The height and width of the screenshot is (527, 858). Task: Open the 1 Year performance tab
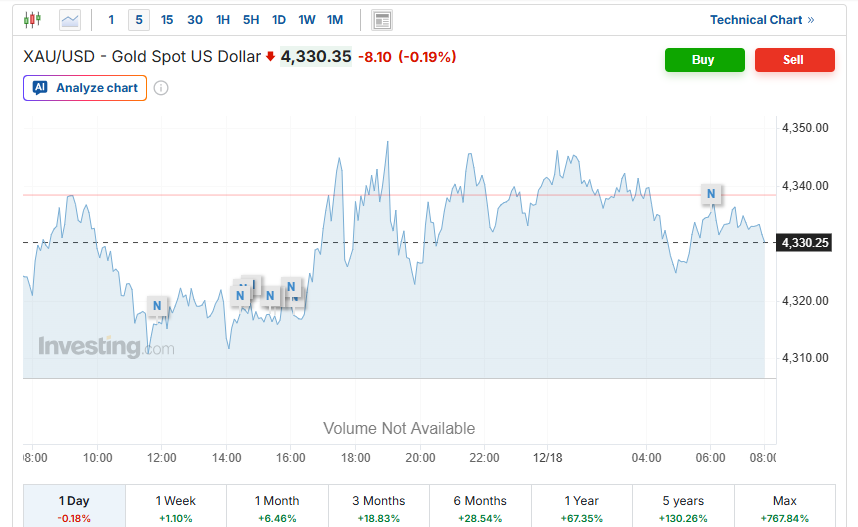point(581,506)
